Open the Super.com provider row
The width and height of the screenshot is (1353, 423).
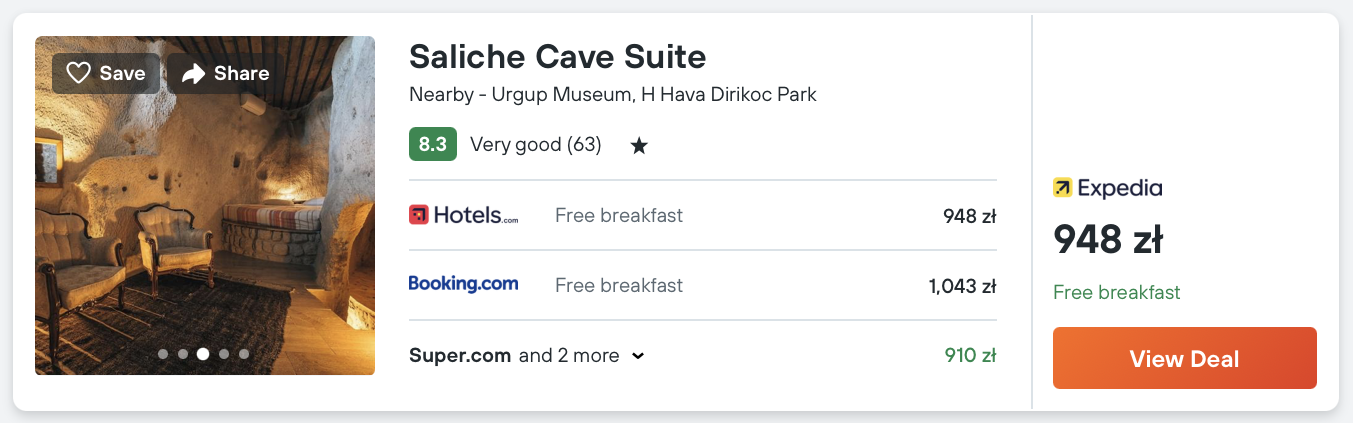[460, 355]
